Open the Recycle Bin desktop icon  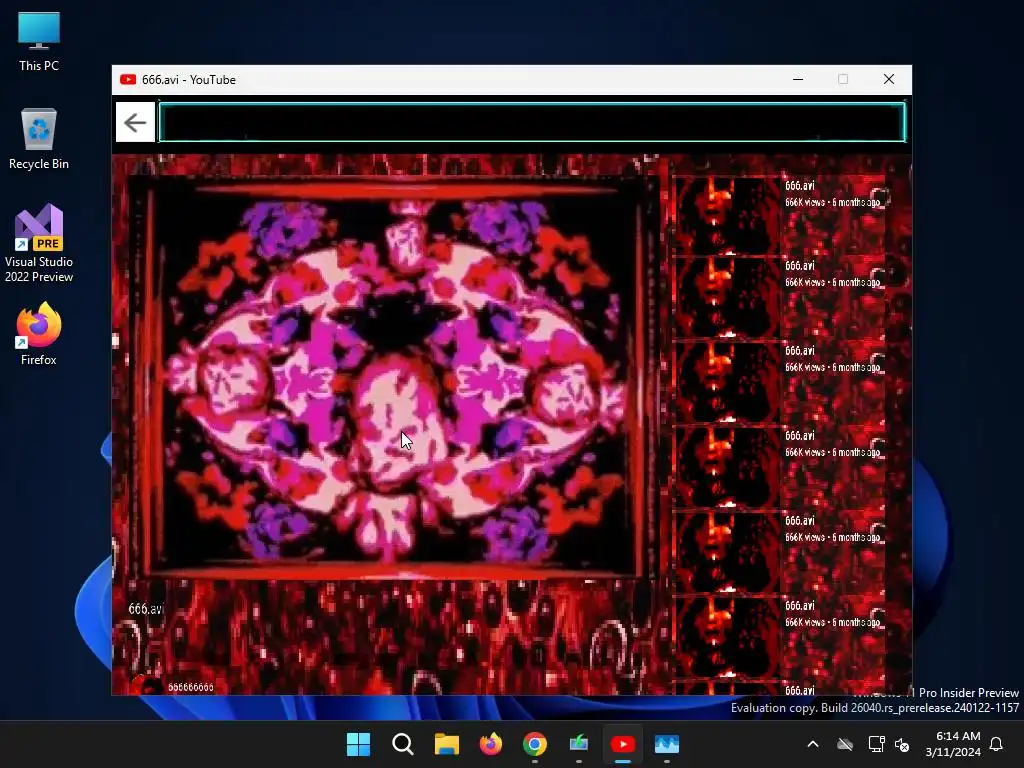click(x=39, y=139)
